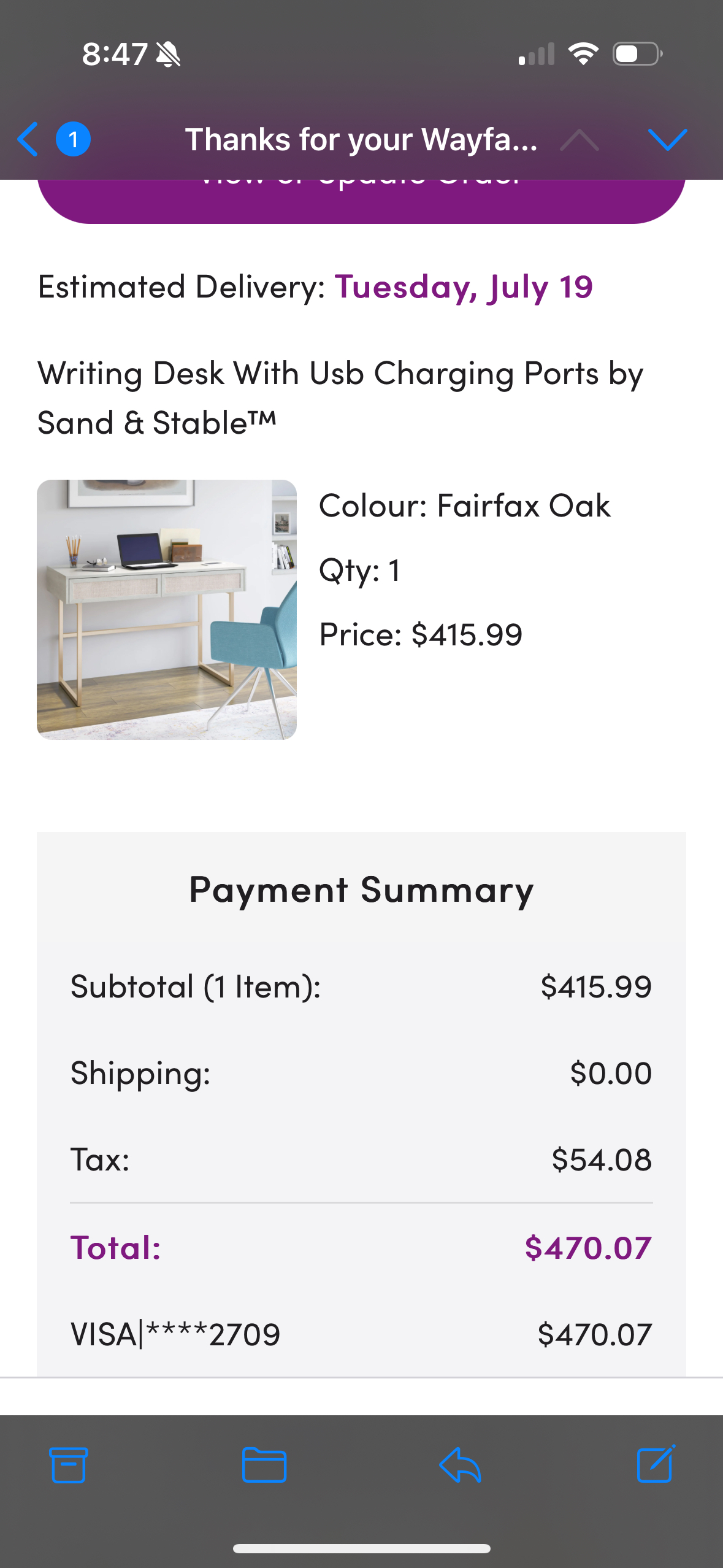Tap the Wi-Fi status icon

pos(583,54)
